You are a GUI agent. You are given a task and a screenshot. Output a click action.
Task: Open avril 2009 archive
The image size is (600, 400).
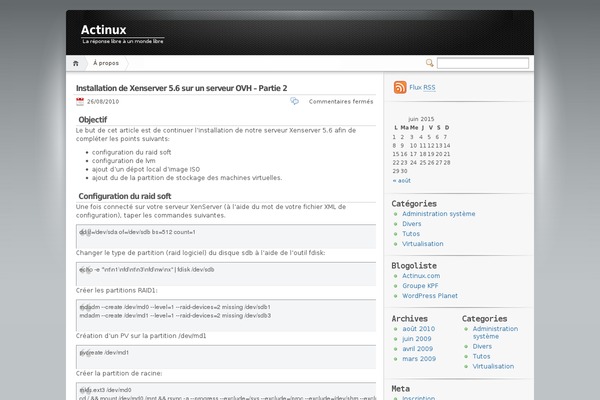coord(417,349)
